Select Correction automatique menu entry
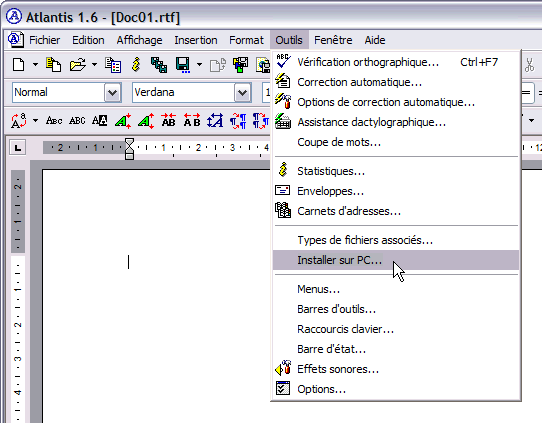The image size is (542, 423). [396, 82]
